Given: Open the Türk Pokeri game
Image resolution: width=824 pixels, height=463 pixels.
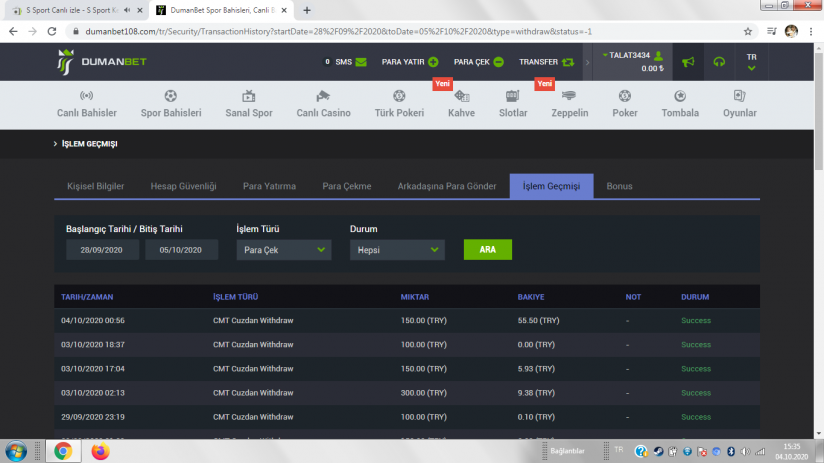Looking at the screenshot, I should (x=399, y=104).
